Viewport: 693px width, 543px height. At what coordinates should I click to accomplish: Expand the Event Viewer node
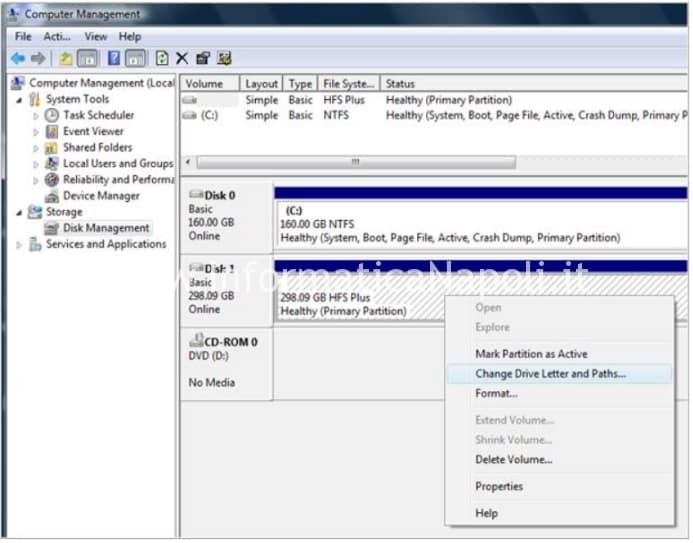[x=36, y=132]
